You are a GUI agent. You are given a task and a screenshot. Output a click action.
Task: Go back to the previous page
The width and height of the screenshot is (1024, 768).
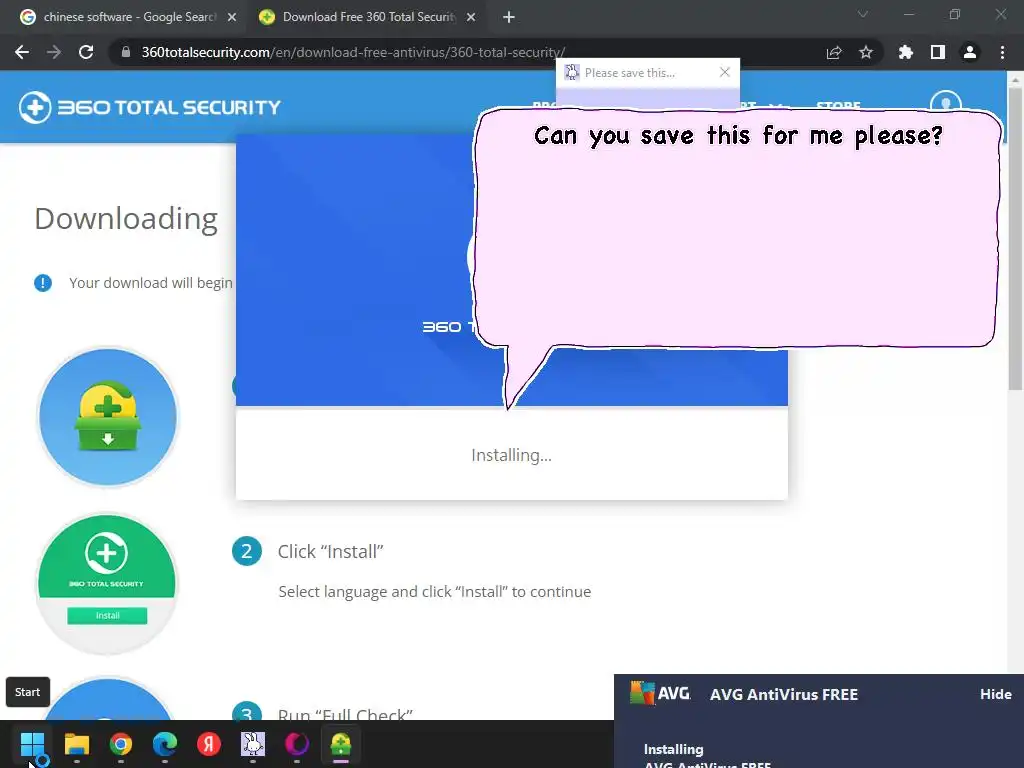(x=22, y=52)
